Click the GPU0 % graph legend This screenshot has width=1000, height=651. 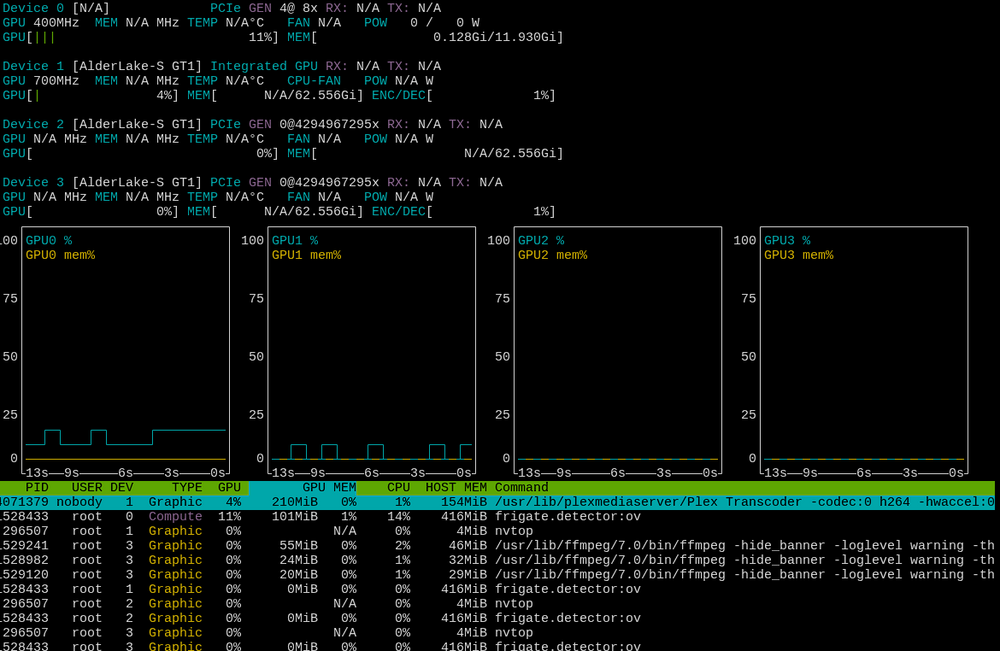coord(48,240)
